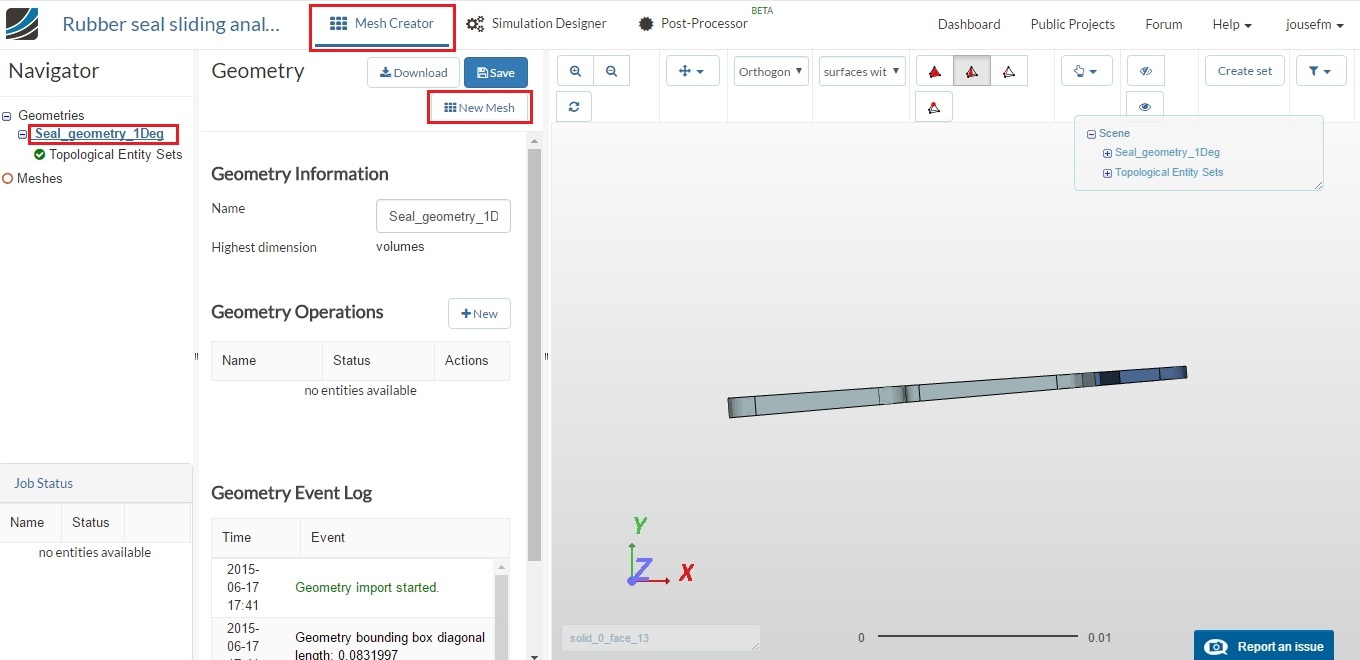Click the 'Geometry import started.' log entry
This screenshot has width=1360, height=660.
coord(367,587)
